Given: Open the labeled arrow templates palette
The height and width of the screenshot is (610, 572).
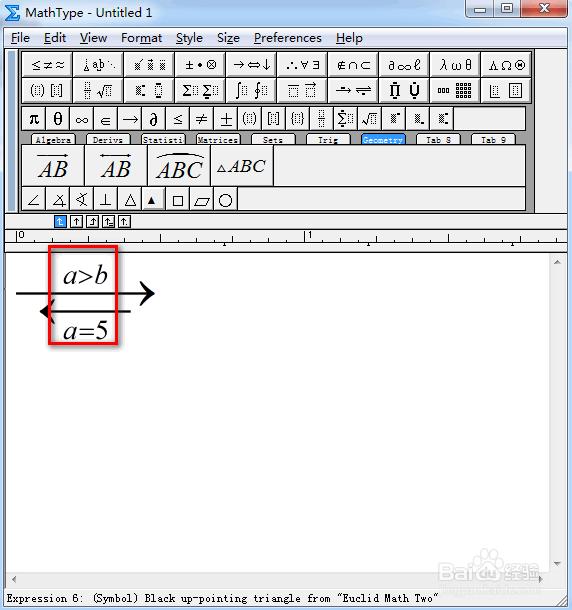Looking at the screenshot, I should [x=353, y=90].
